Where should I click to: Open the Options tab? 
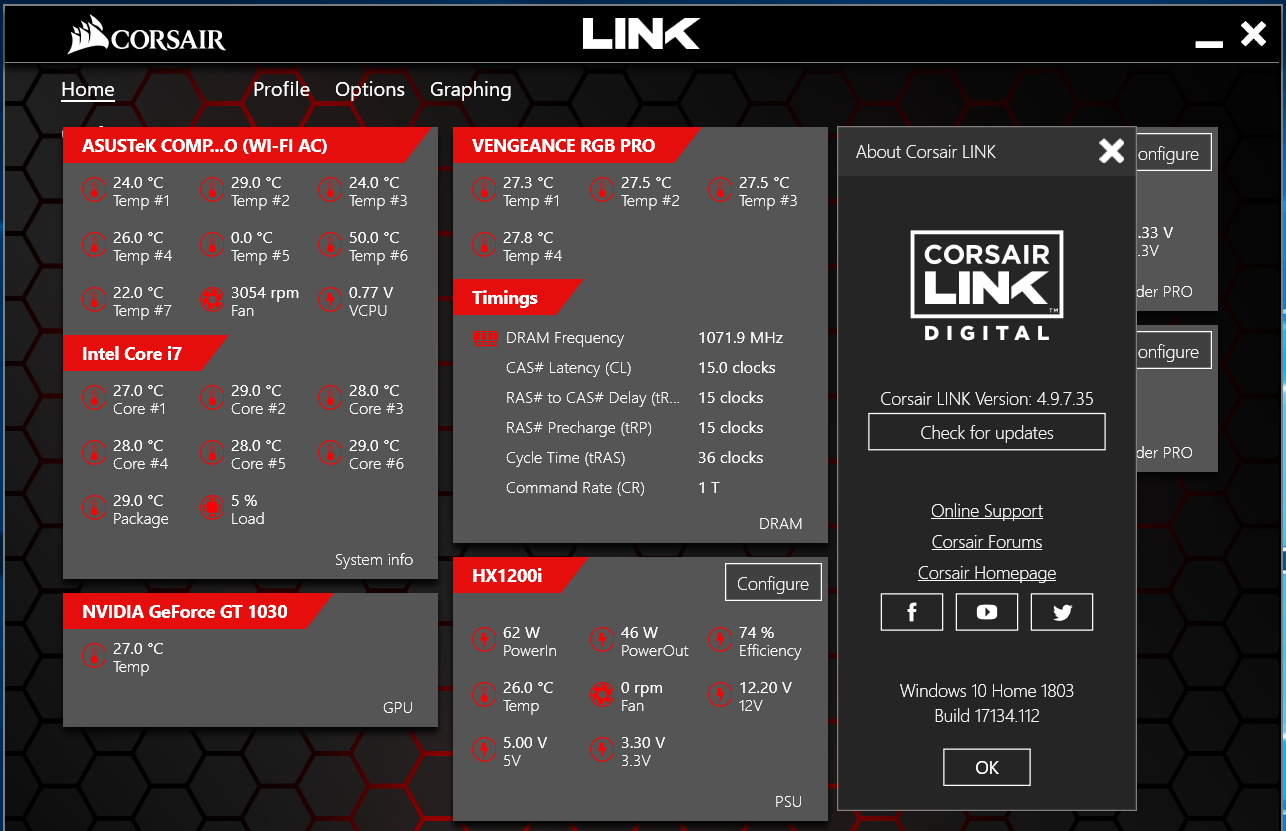370,89
